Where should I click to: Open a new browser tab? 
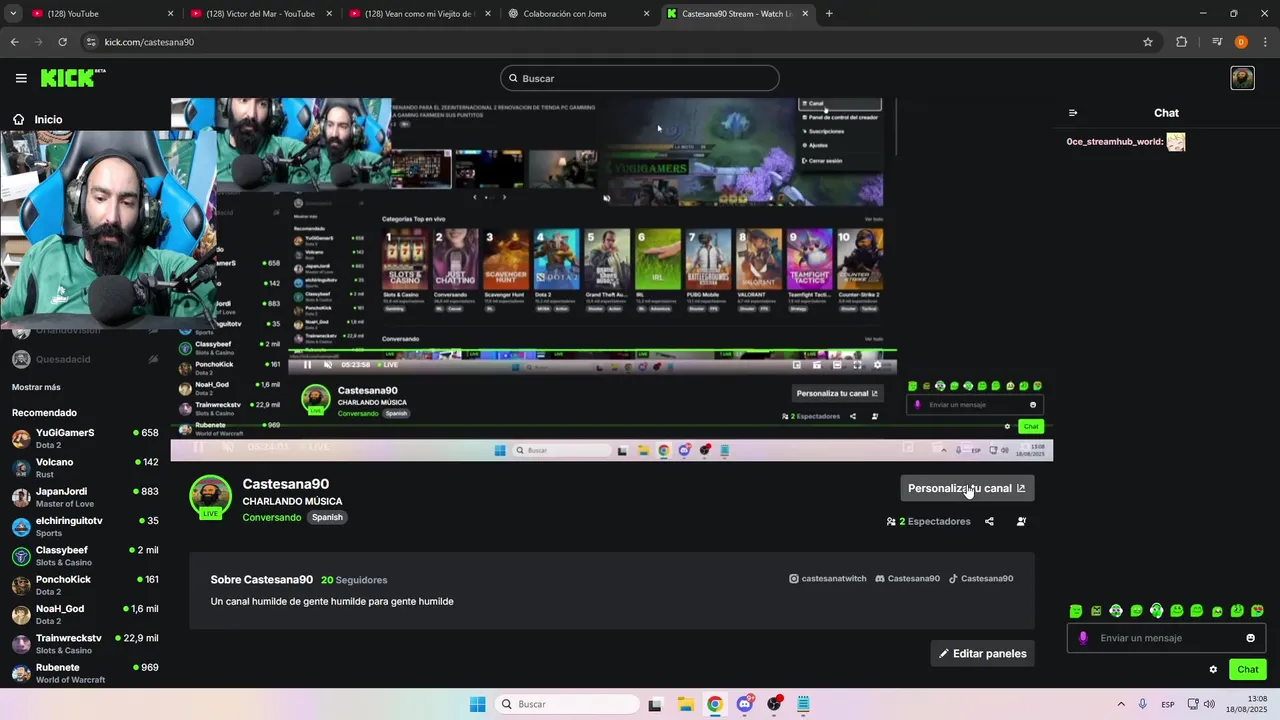[829, 14]
